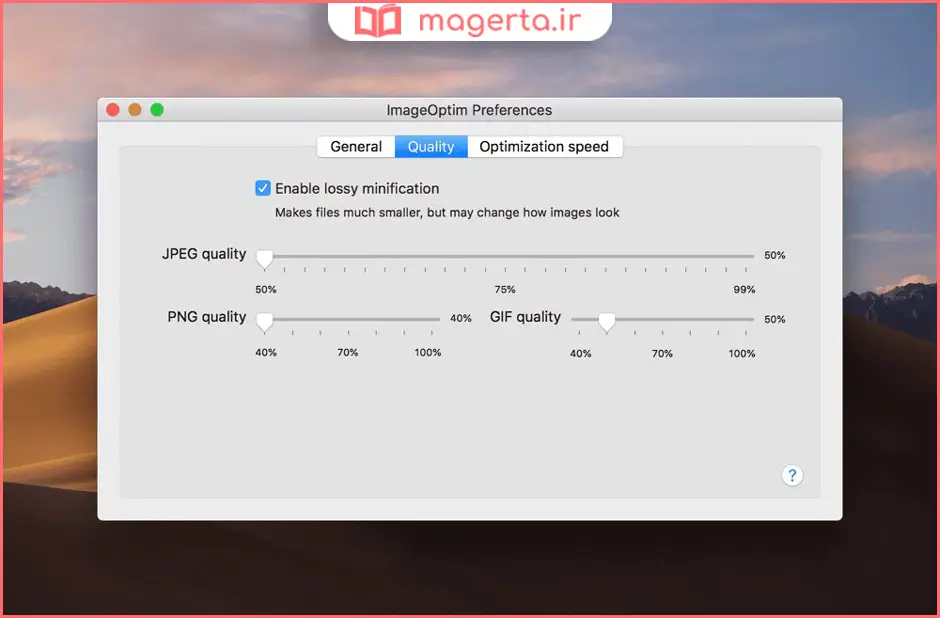This screenshot has width=940, height=618.
Task: Click the 'PNG quality' label
Action: pyautogui.click(x=207, y=317)
